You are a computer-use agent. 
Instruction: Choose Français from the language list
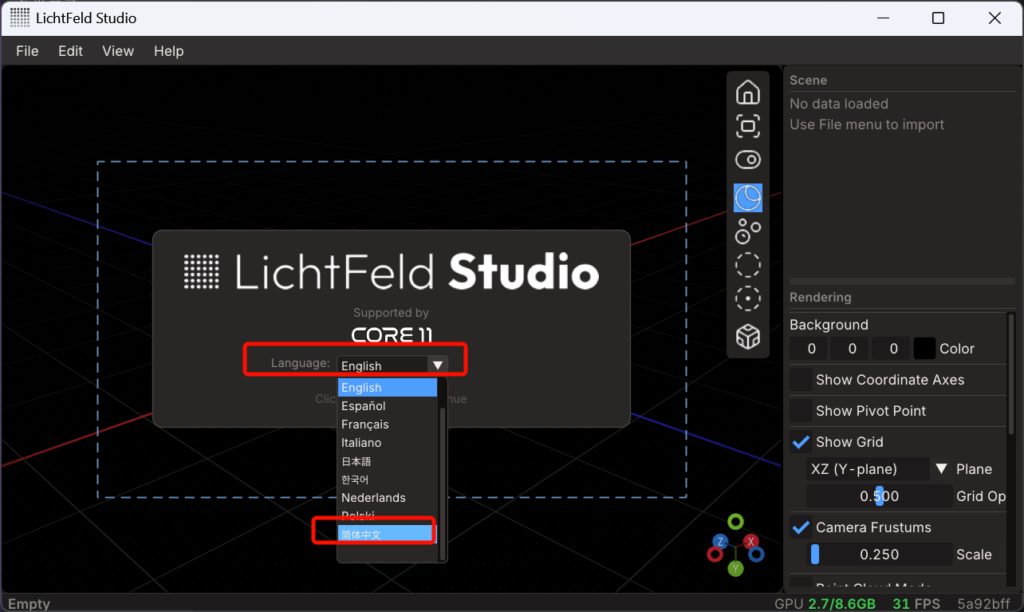pos(365,424)
